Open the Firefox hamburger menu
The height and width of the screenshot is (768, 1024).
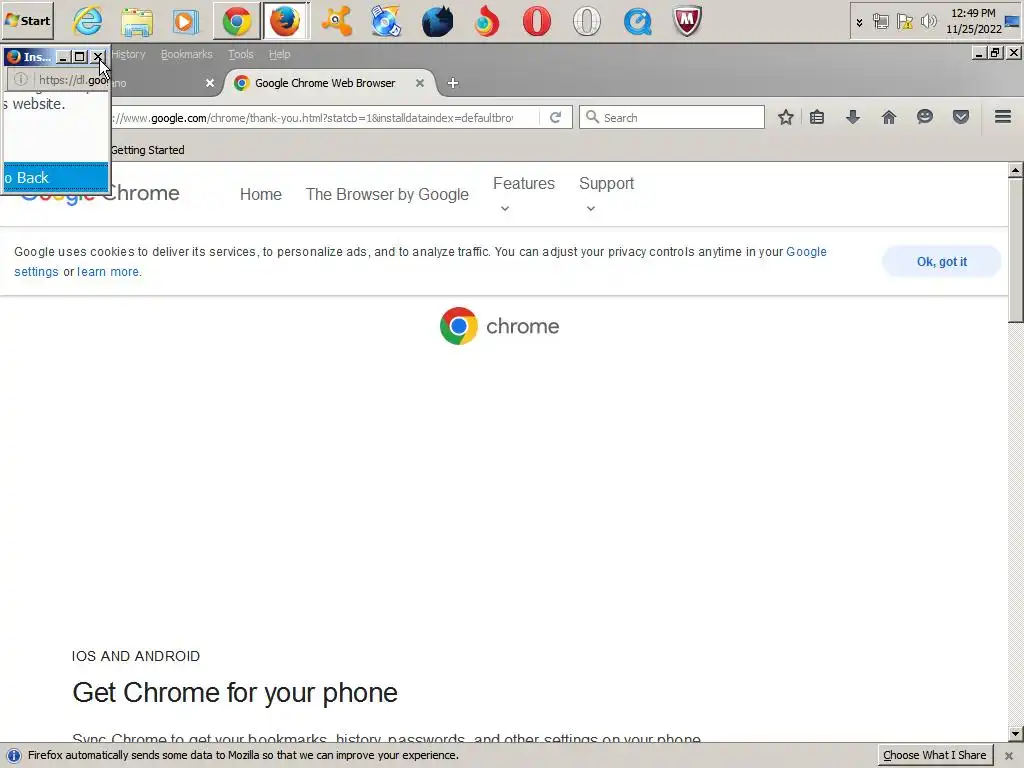pyautogui.click(x=1003, y=118)
